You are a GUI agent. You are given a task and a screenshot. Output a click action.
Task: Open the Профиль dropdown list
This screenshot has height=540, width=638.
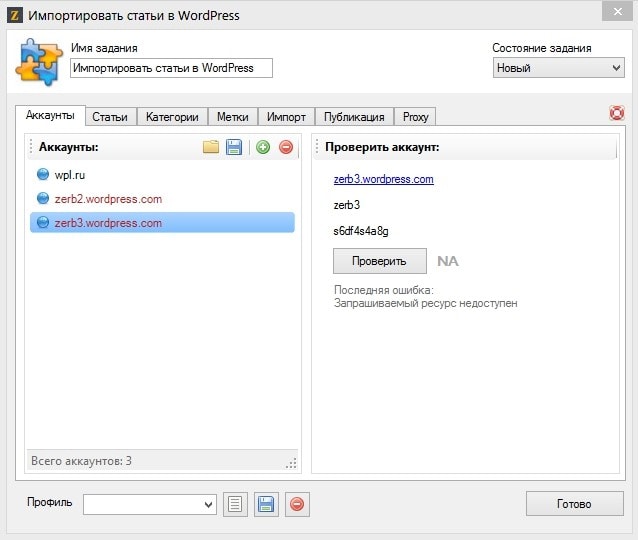[x=150, y=505]
